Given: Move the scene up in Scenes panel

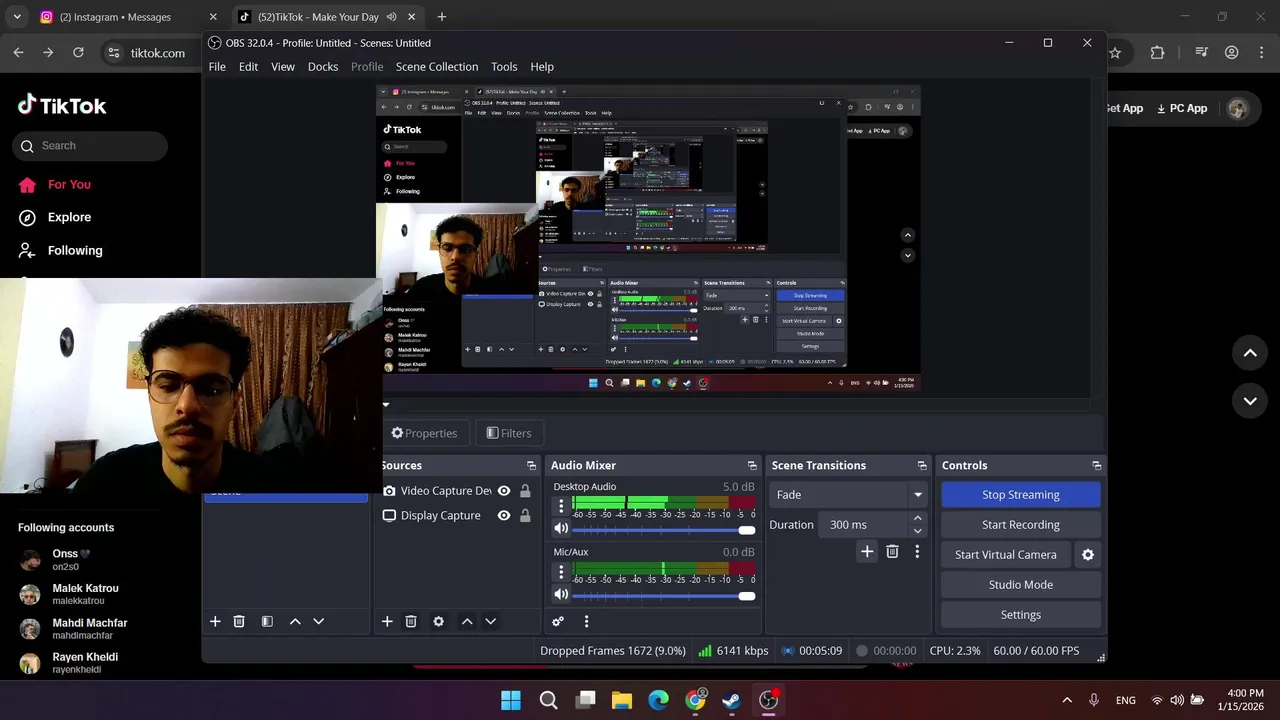Looking at the screenshot, I should click(x=295, y=621).
